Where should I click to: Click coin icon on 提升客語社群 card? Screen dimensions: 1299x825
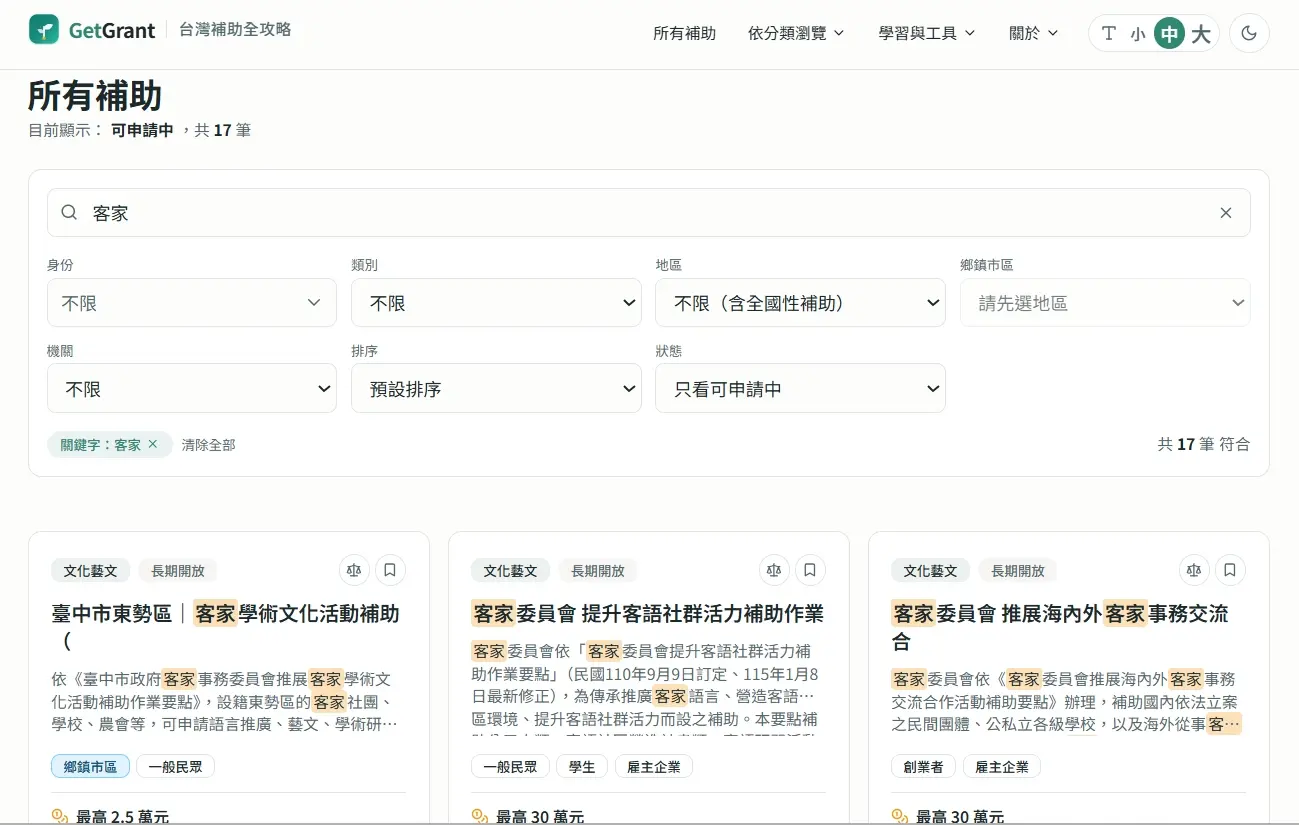[x=480, y=816]
